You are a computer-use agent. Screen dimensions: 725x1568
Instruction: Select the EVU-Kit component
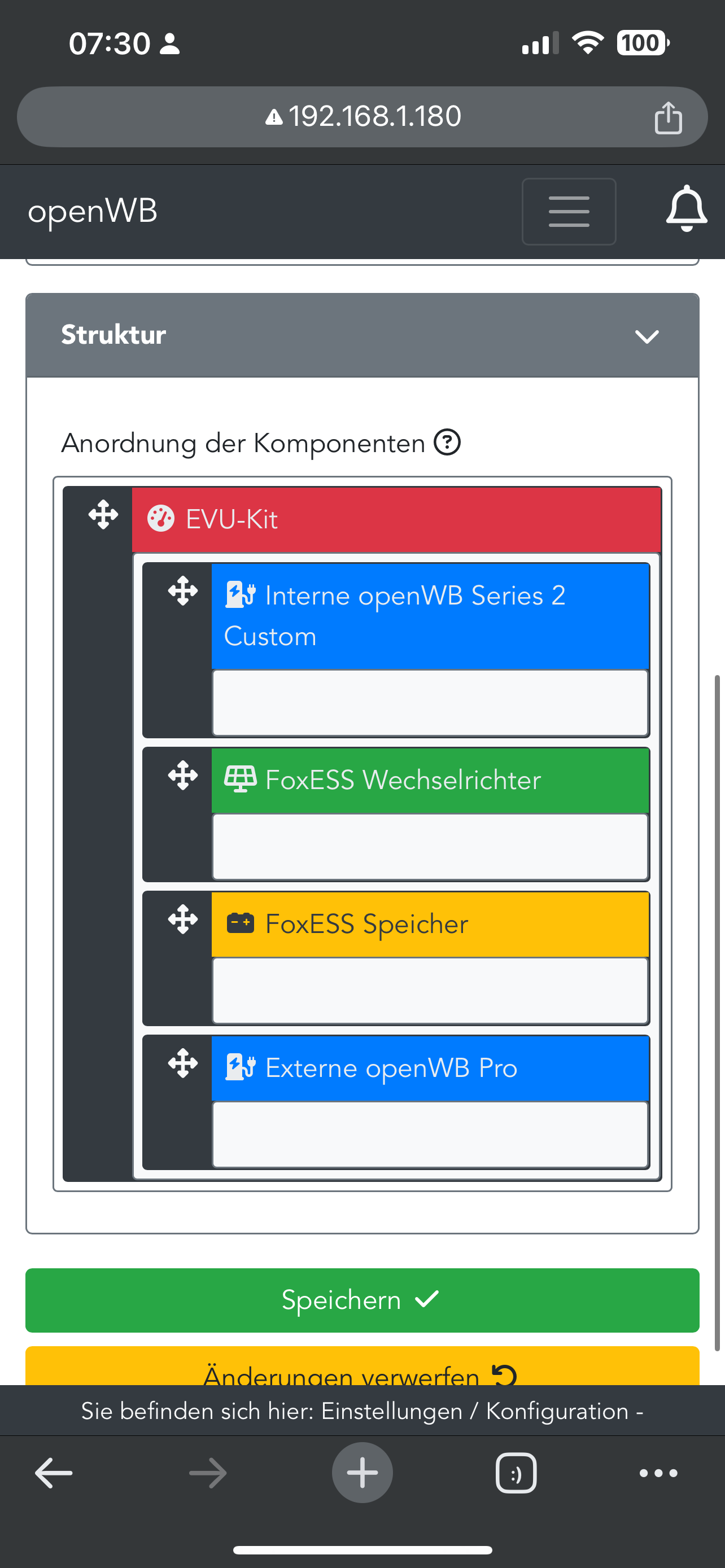[x=396, y=520]
